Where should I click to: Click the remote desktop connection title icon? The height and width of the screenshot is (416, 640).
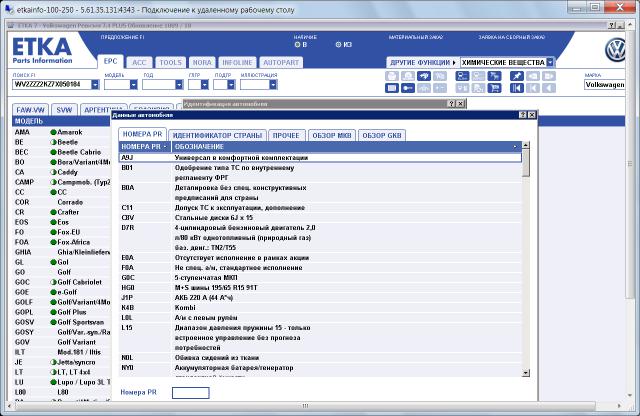9,9
